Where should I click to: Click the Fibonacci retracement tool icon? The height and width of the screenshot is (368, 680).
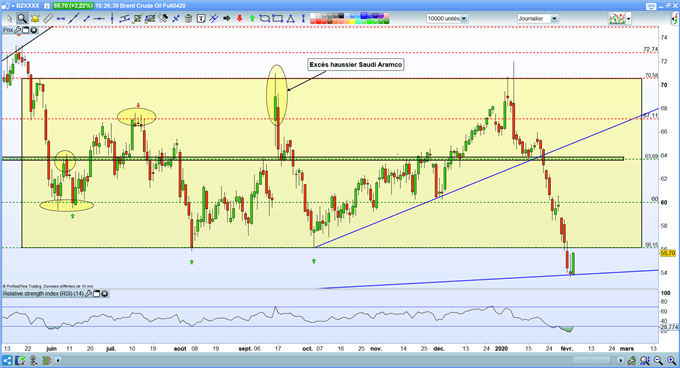point(137,18)
